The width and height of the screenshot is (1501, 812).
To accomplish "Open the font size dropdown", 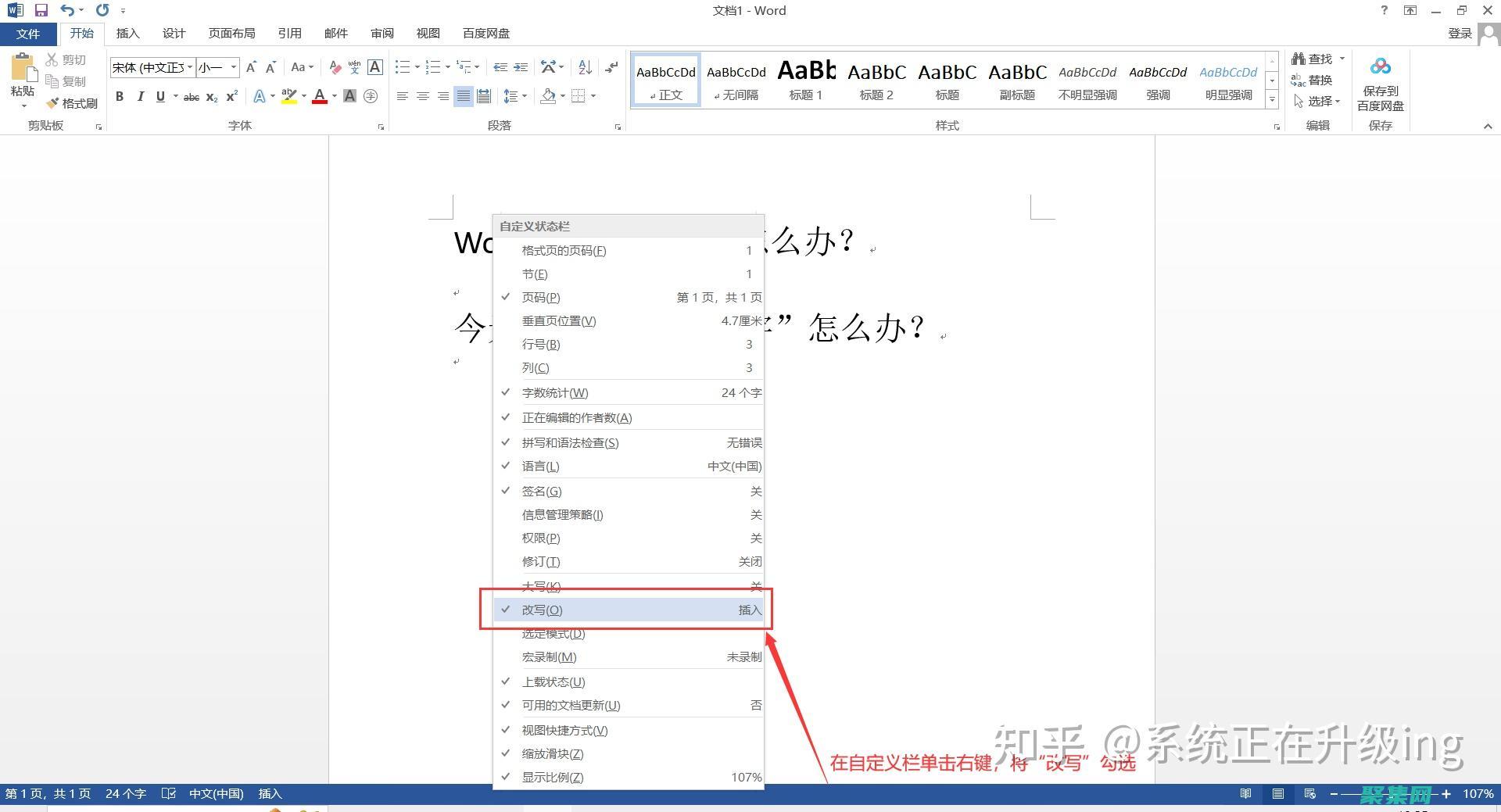I will click(232, 67).
